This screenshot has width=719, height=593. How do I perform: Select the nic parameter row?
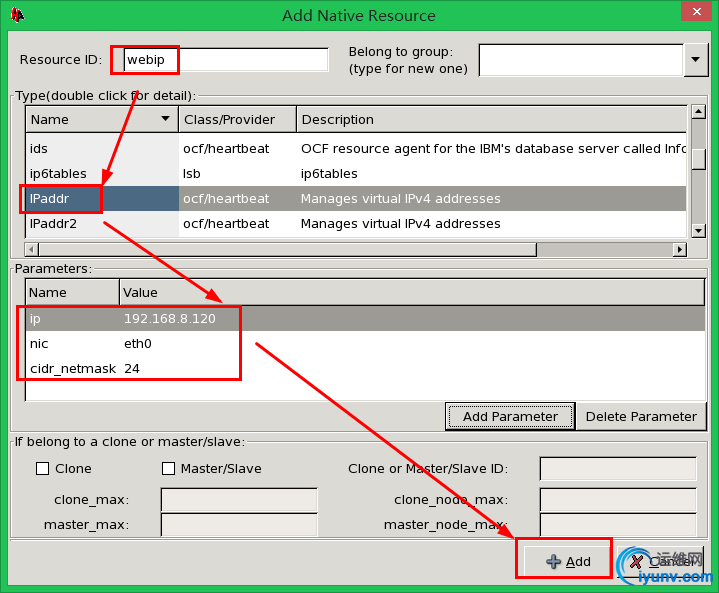(365, 344)
